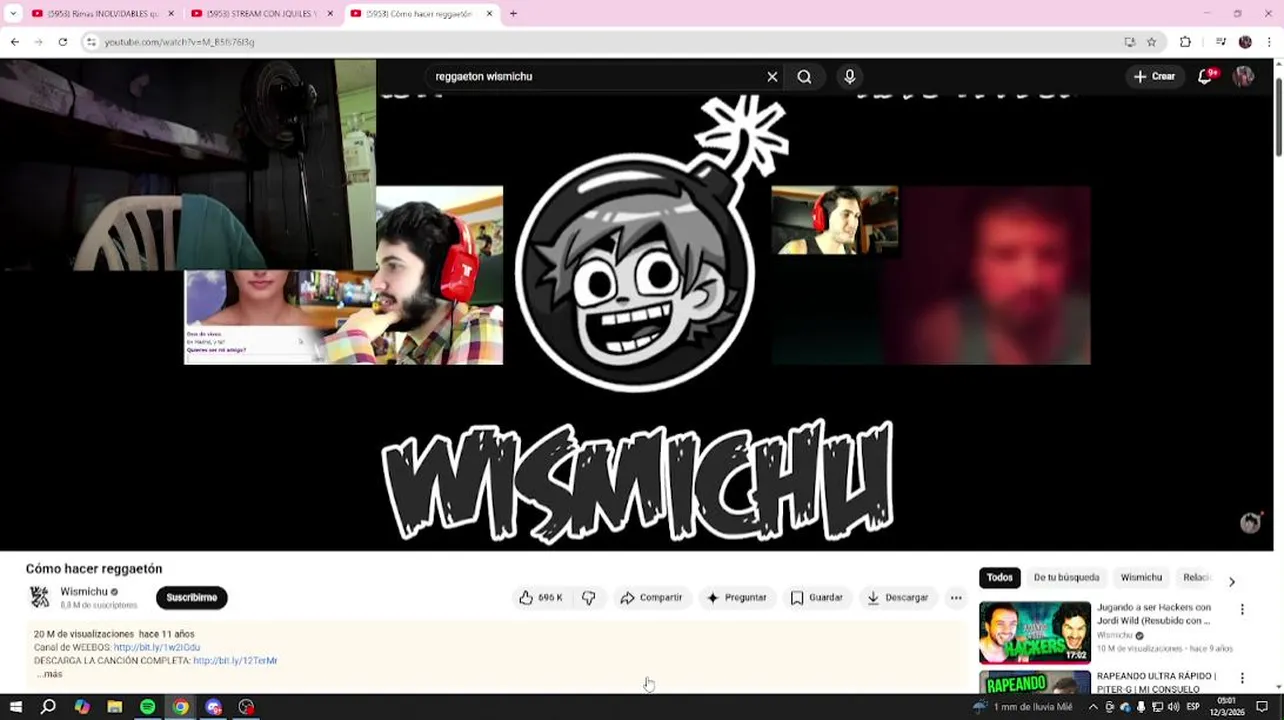Open the ESP language indicator

pos(1193,707)
